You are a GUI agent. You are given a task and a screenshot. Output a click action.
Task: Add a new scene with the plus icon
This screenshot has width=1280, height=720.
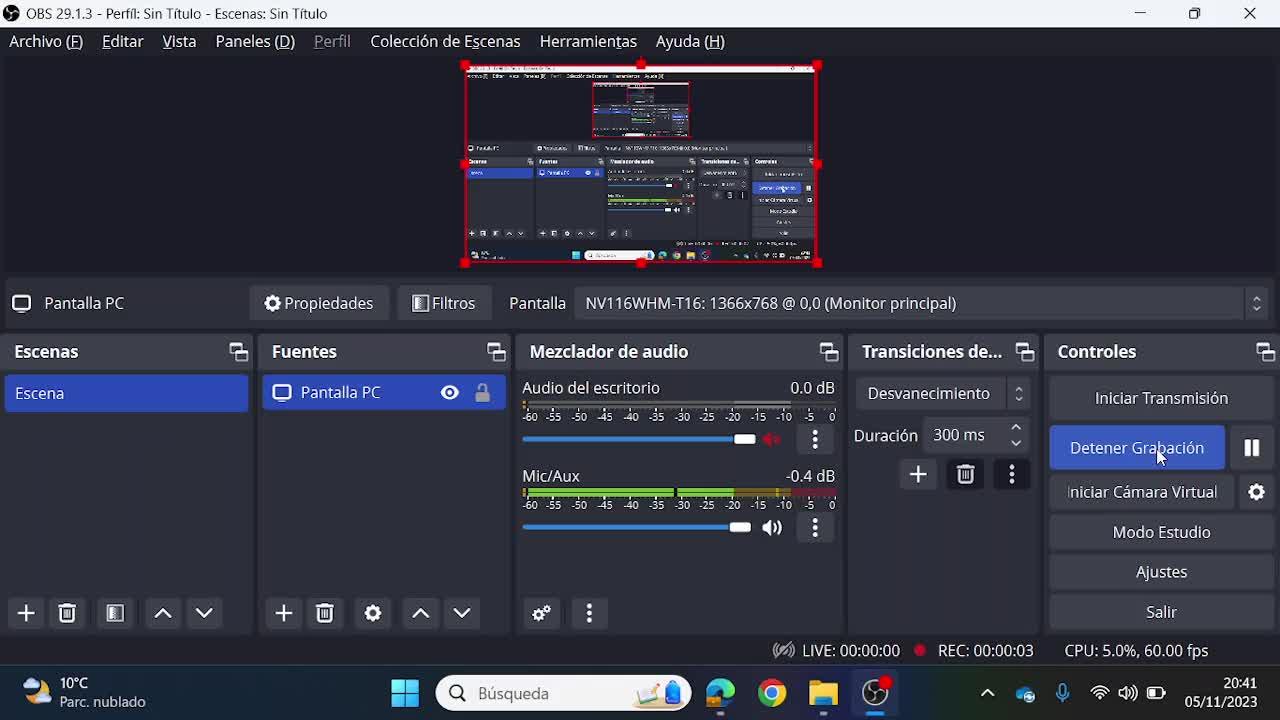click(26, 613)
